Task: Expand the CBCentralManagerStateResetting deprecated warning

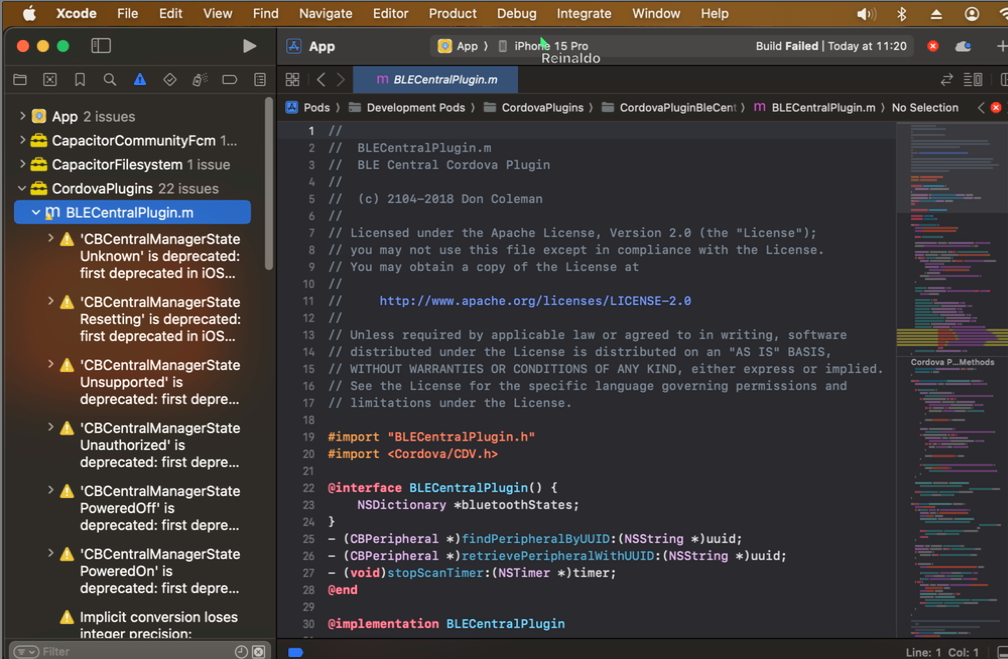Action: (51, 301)
